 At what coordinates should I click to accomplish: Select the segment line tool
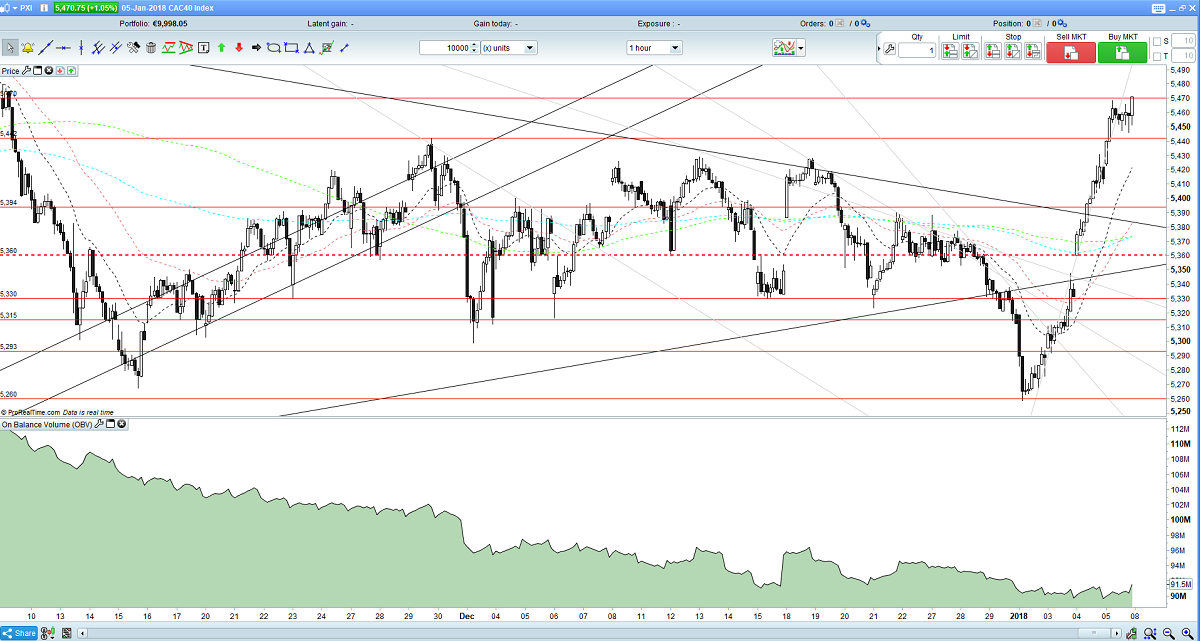point(344,47)
